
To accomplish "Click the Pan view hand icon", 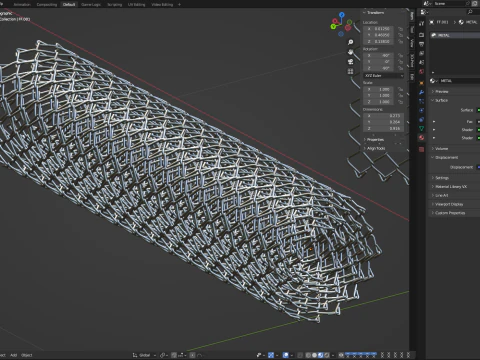I will pyautogui.click(x=350, y=52).
